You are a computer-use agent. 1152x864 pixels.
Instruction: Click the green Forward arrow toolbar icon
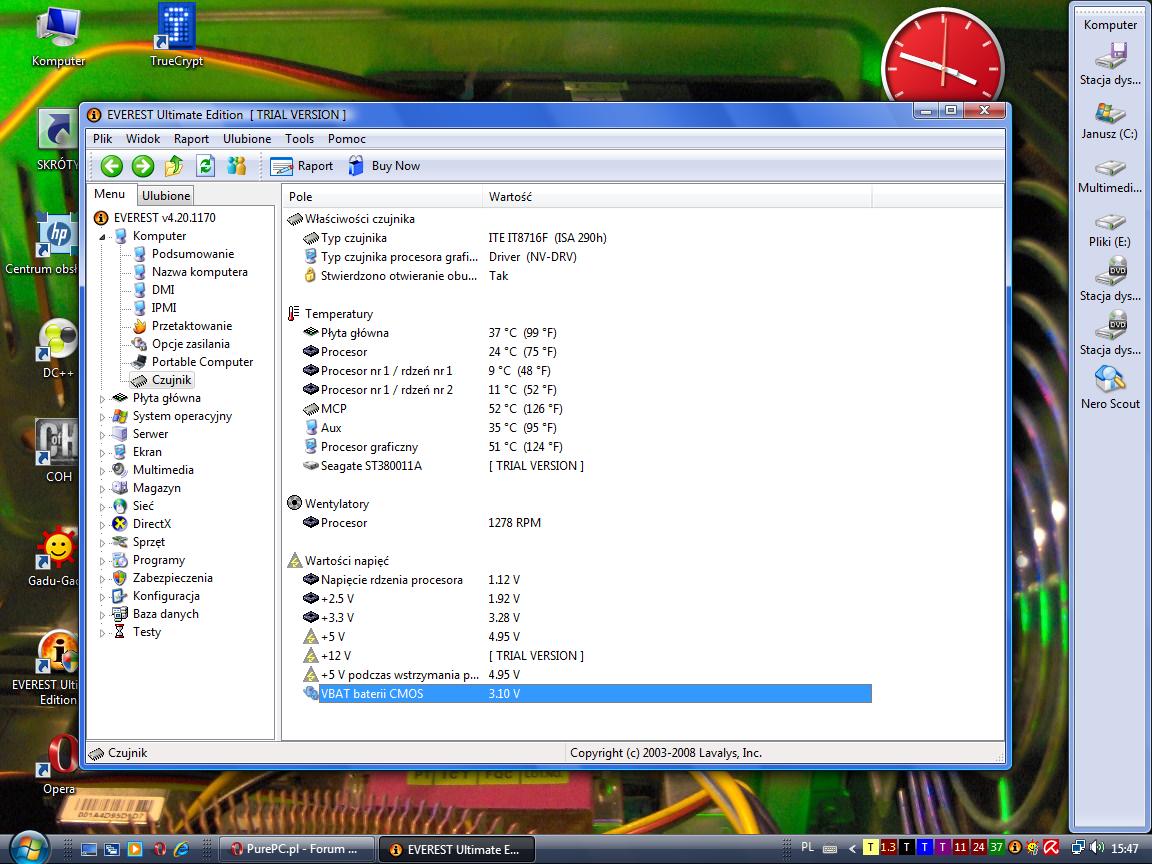click(143, 166)
